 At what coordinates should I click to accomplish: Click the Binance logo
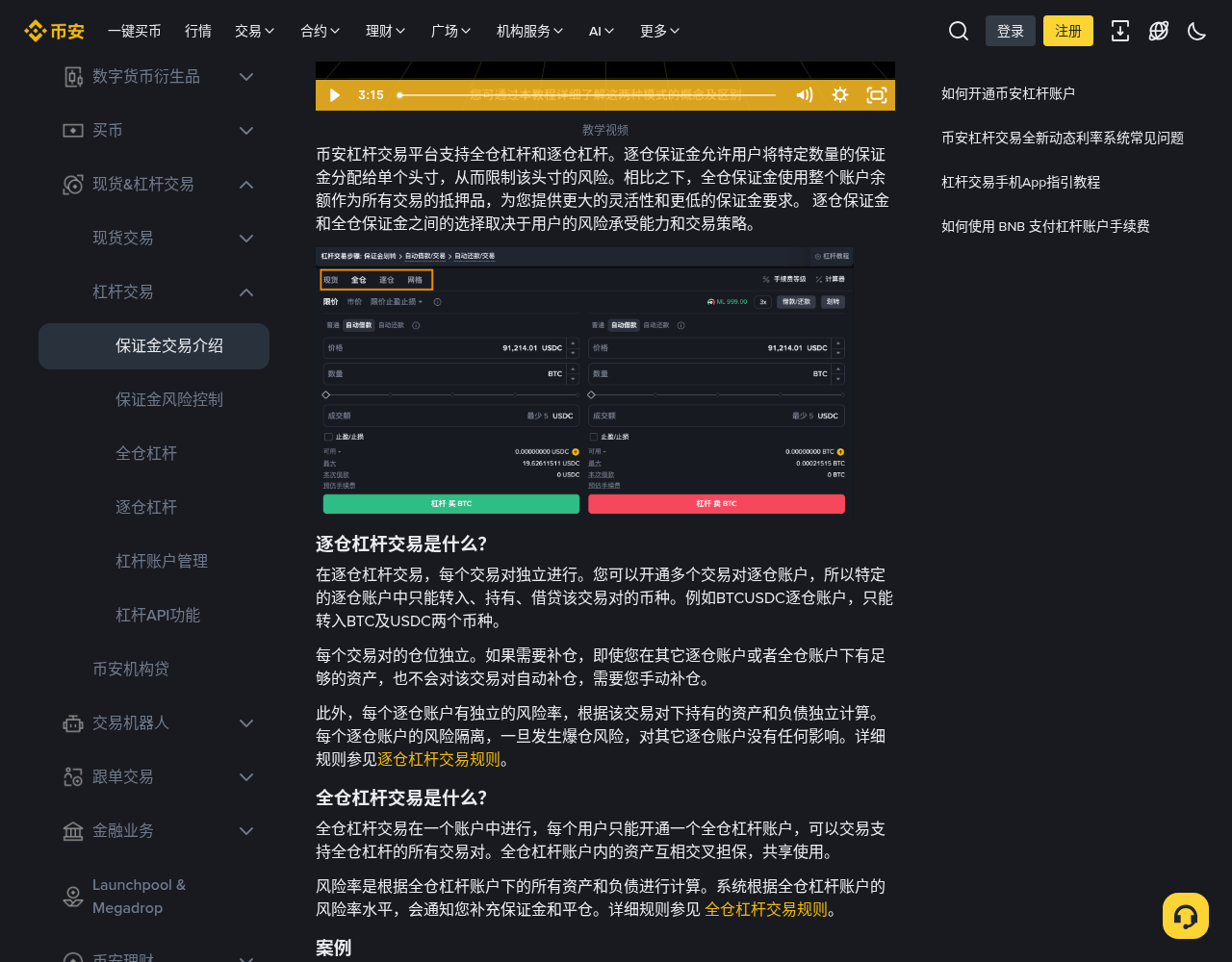[54, 31]
